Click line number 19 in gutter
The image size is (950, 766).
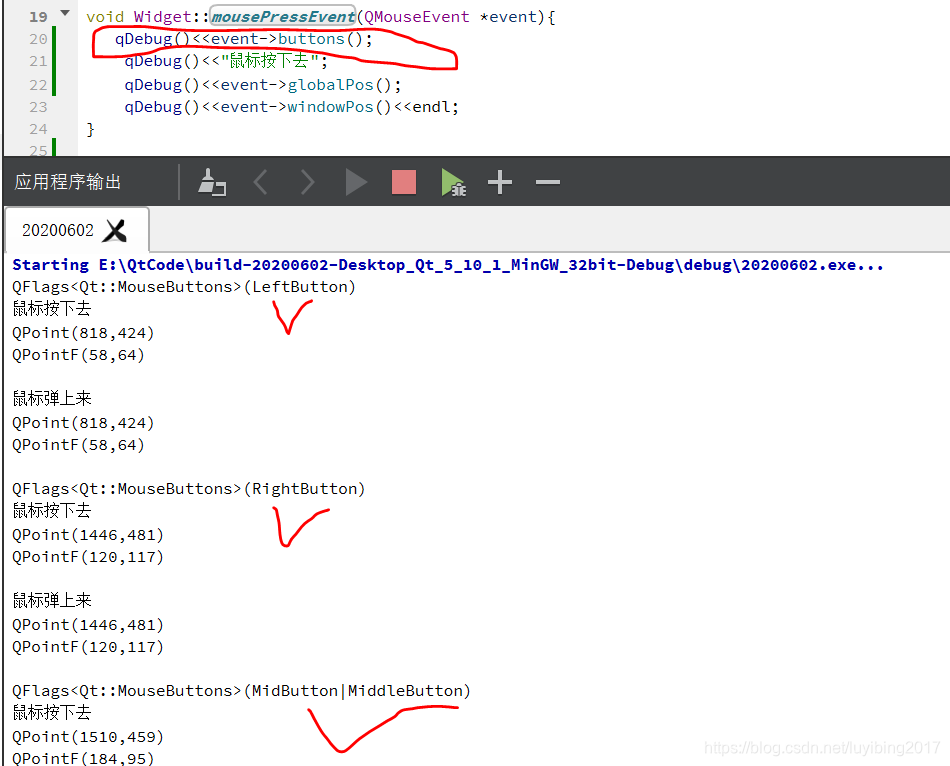tap(38, 17)
